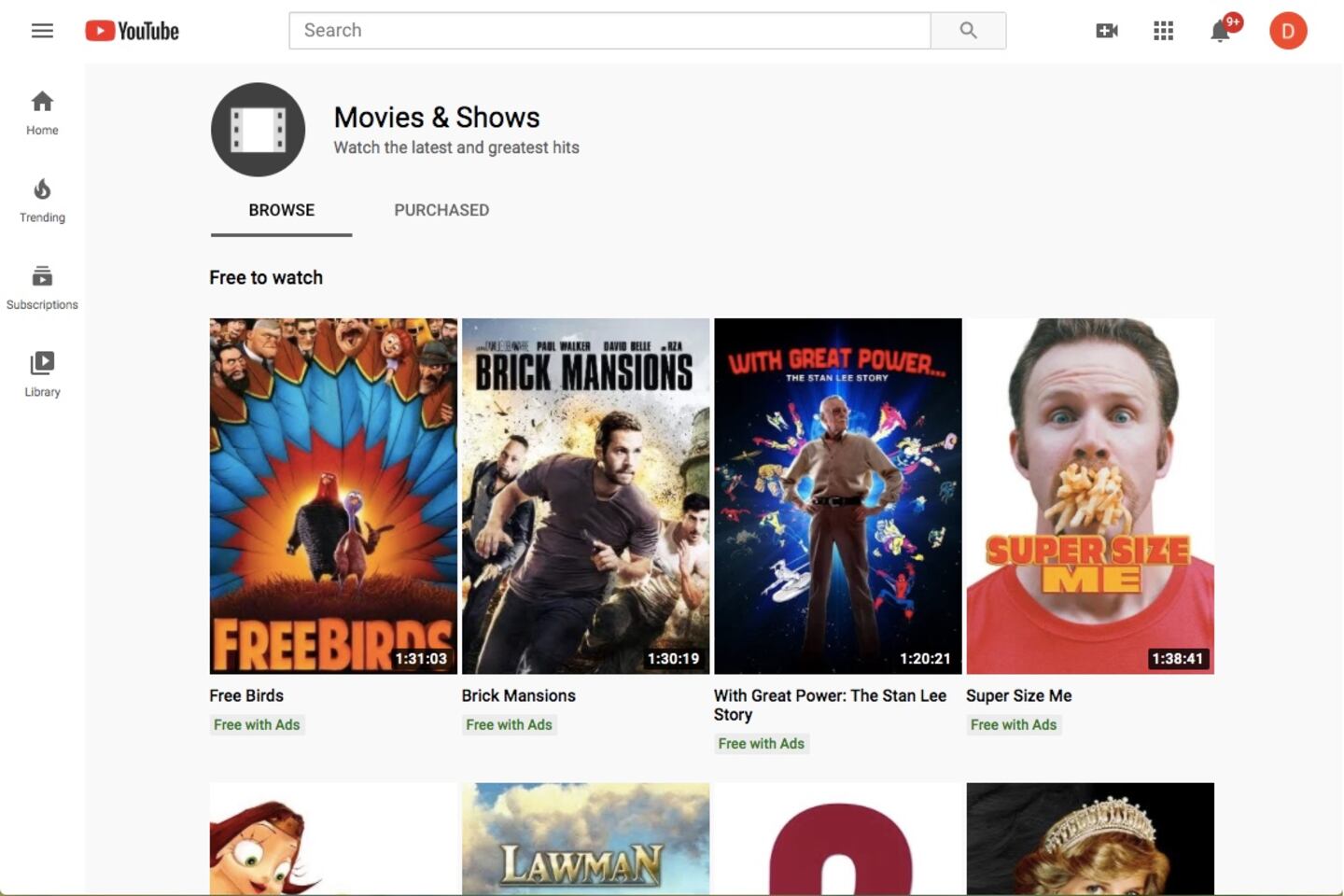1344x896 pixels.
Task: Open the Lawman poster thumbnail
Action: click(x=585, y=838)
